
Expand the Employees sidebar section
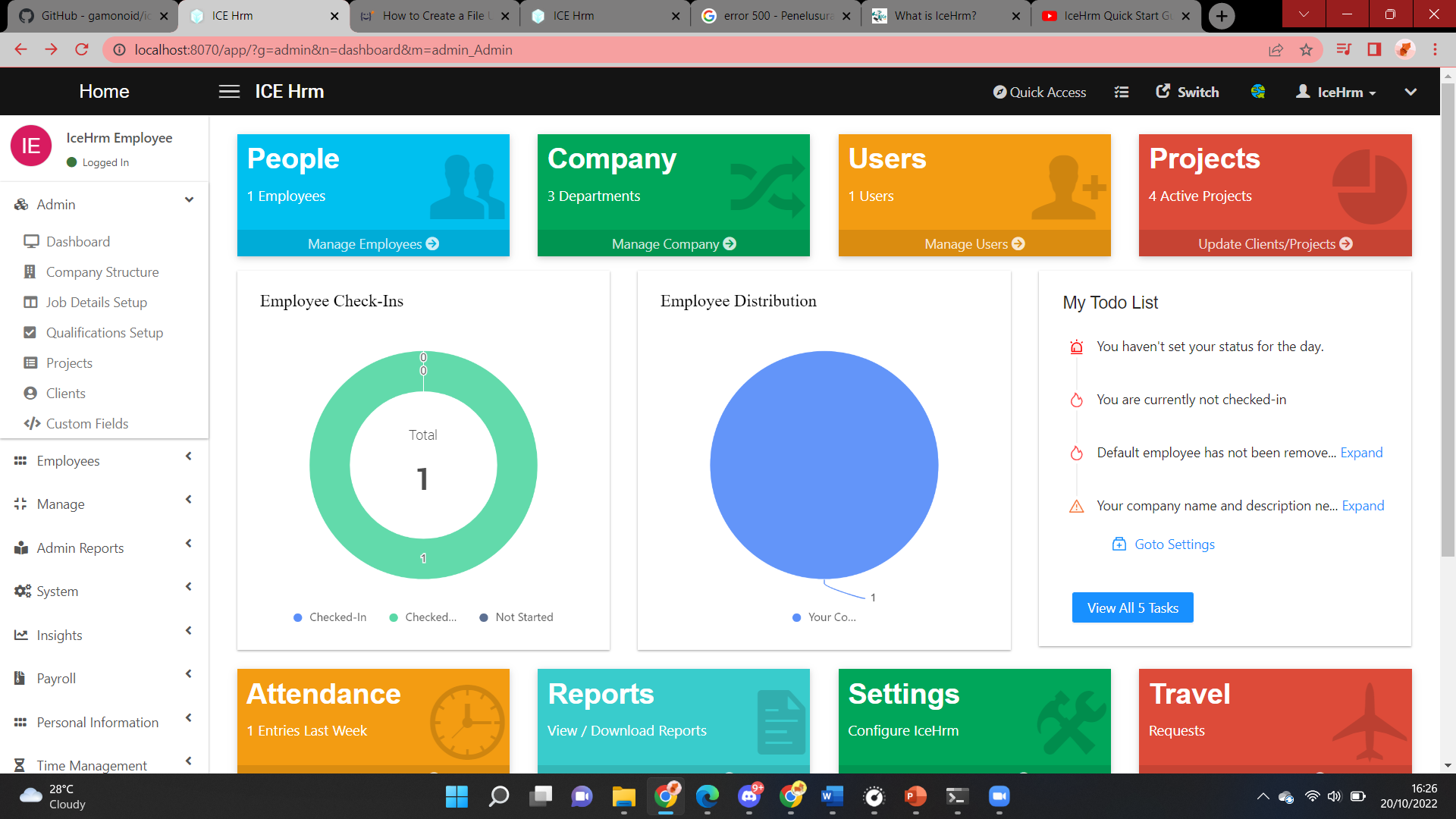tap(68, 460)
